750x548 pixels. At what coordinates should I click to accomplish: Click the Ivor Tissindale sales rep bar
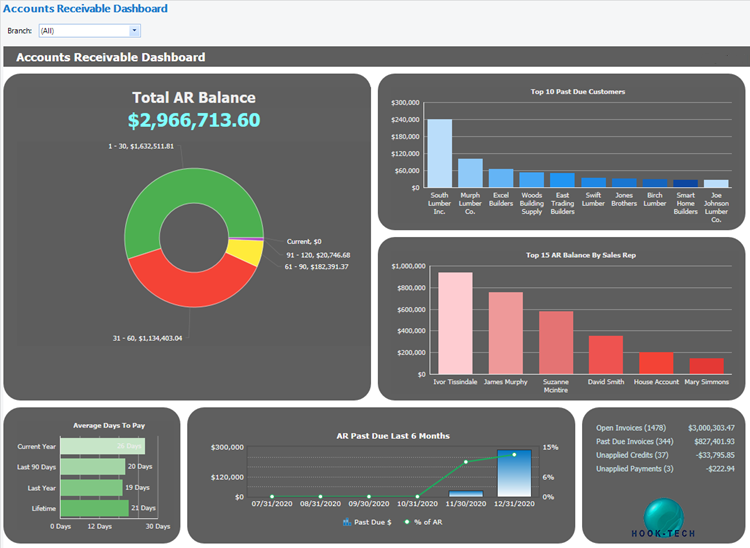(455, 323)
